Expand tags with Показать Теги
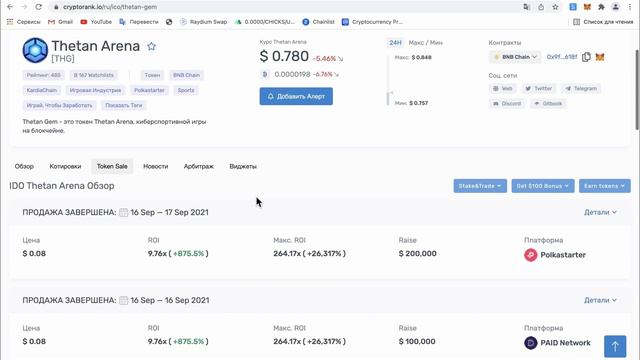The width and height of the screenshot is (640, 360). [x=124, y=105]
